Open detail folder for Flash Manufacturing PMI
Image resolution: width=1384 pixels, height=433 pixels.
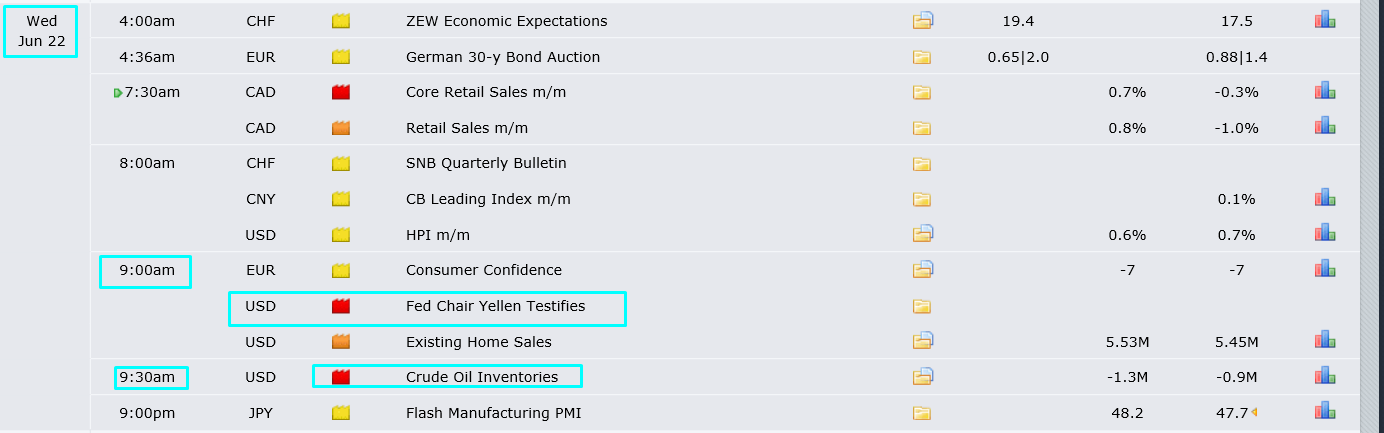click(x=922, y=413)
